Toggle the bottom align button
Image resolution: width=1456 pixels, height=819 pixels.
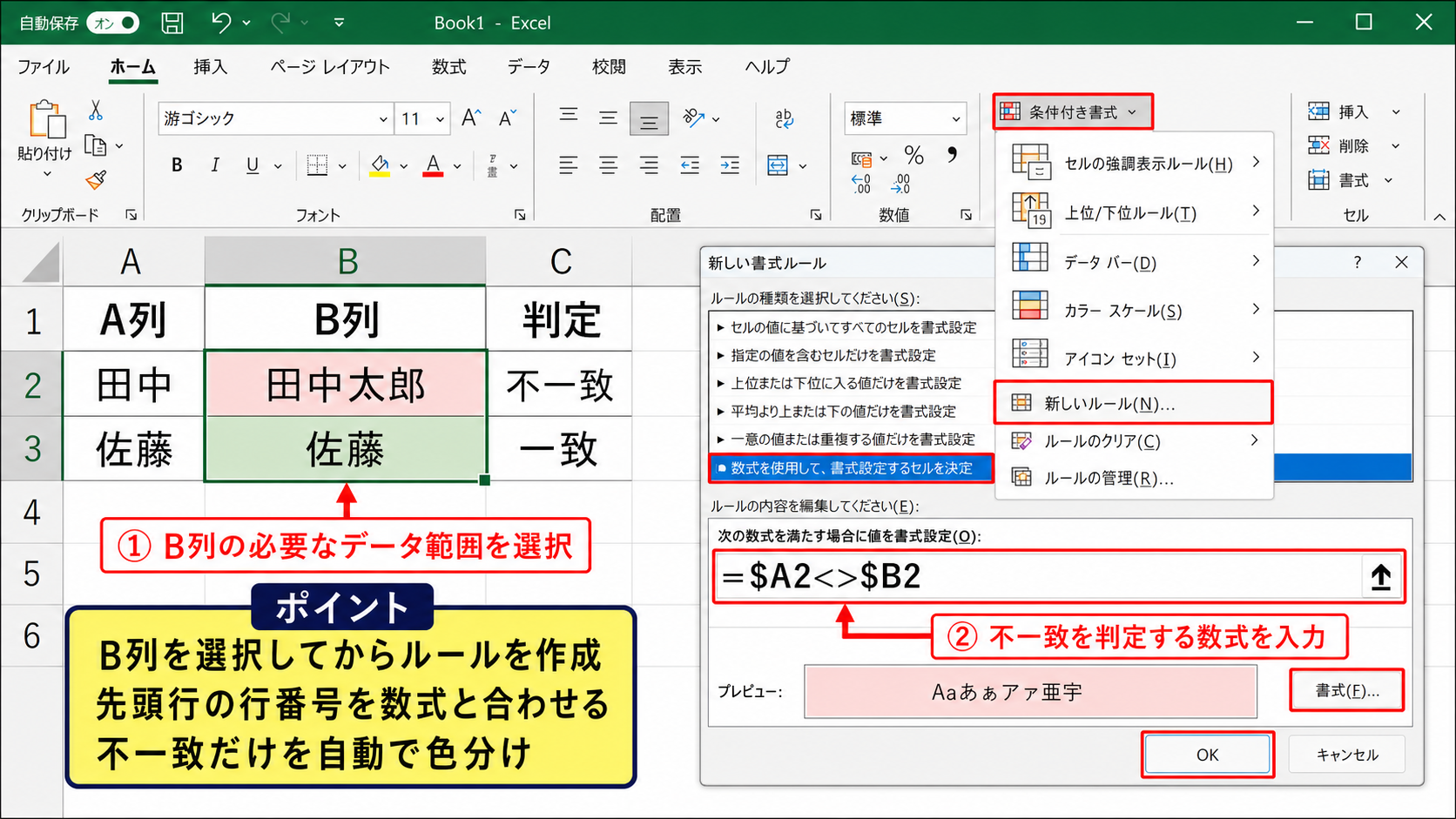coord(649,119)
